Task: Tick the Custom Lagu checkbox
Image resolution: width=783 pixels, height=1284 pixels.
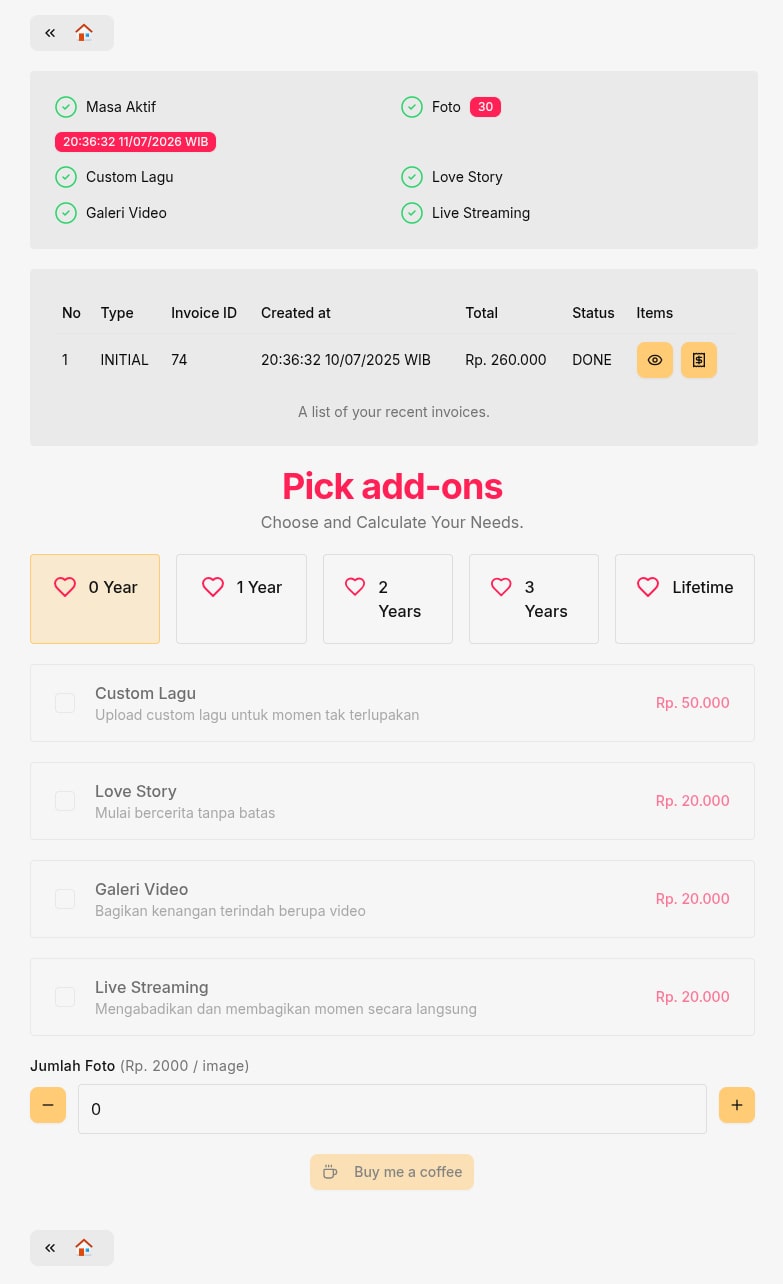Action: point(65,703)
